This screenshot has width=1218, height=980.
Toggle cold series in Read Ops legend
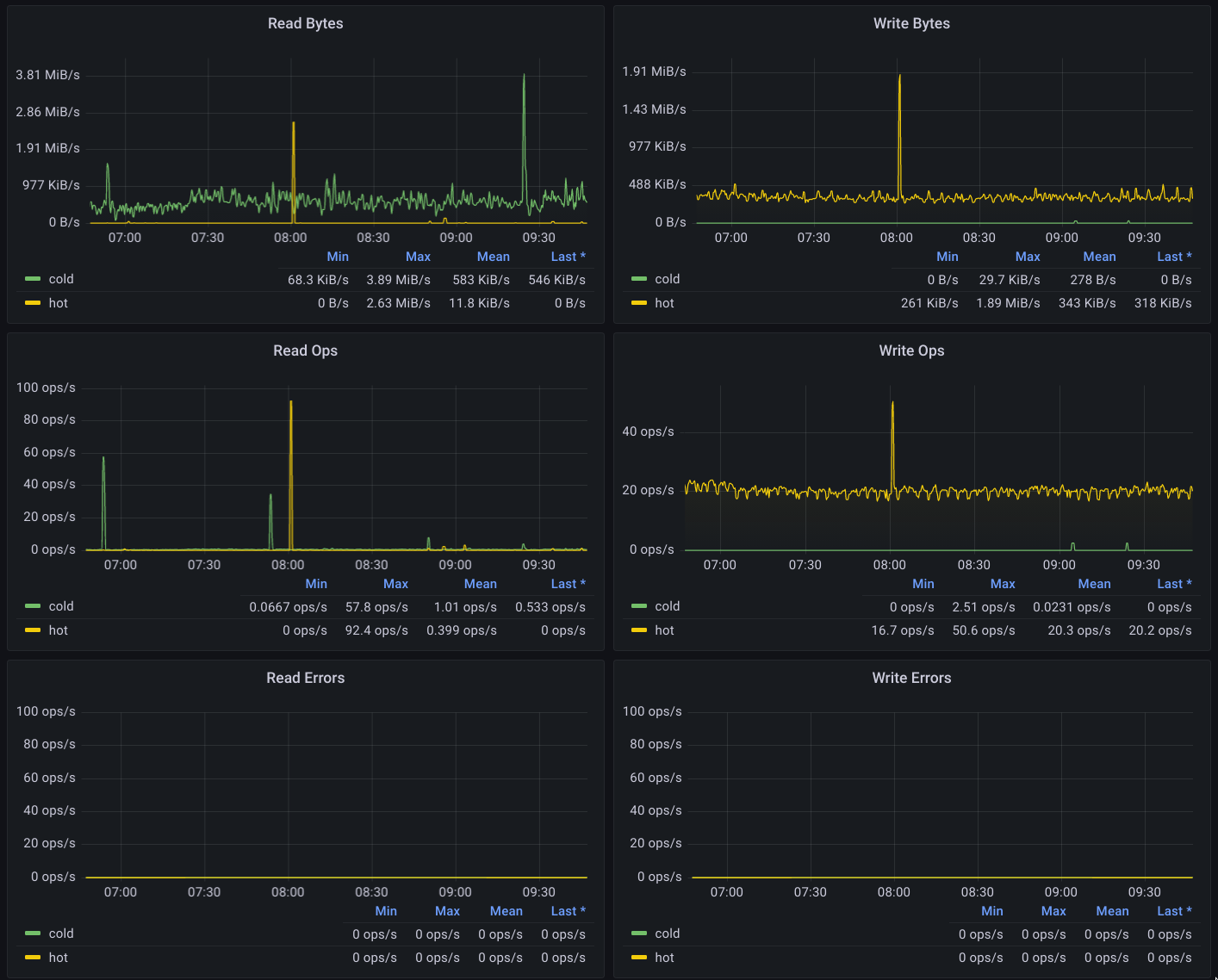coord(61,606)
